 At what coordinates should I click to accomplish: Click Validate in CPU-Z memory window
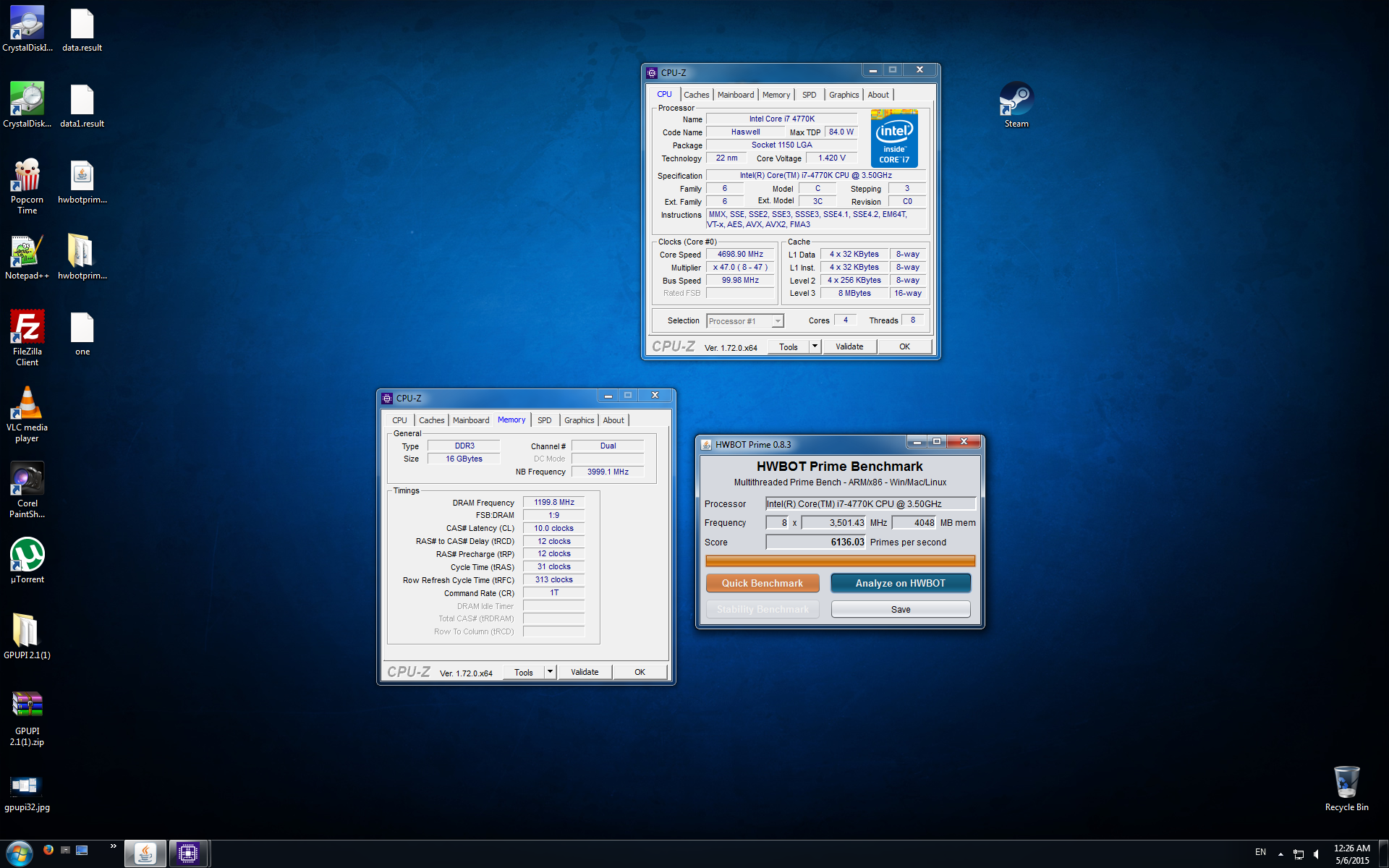585,672
